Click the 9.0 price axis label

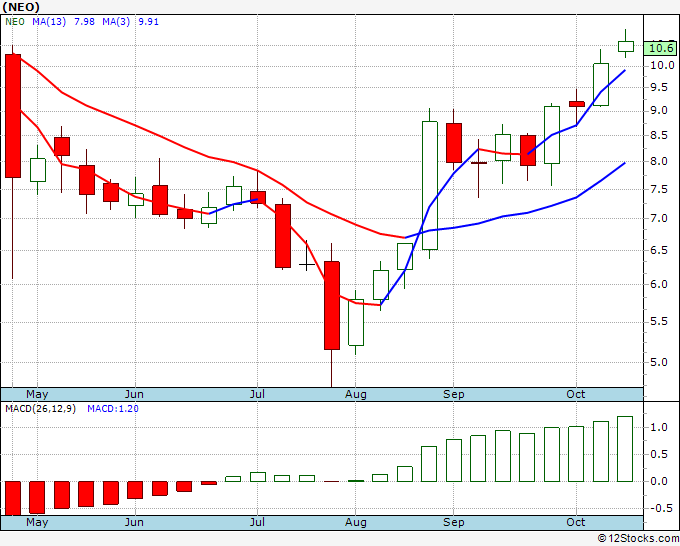tap(659, 111)
